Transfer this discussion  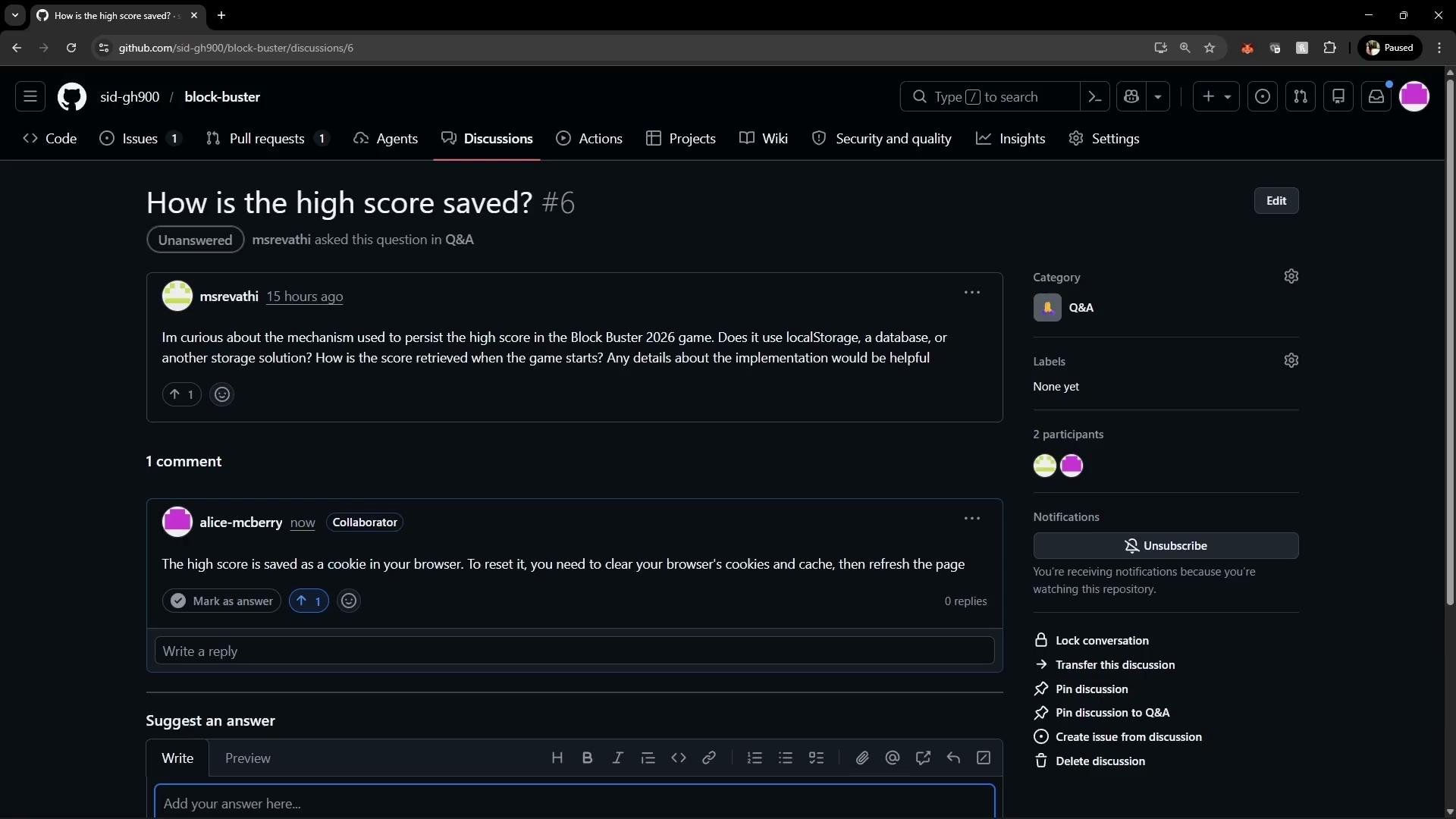[x=1104, y=665]
